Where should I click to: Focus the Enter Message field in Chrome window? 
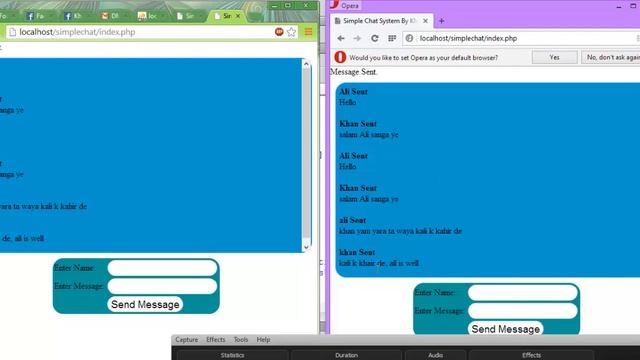pos(162,286)
